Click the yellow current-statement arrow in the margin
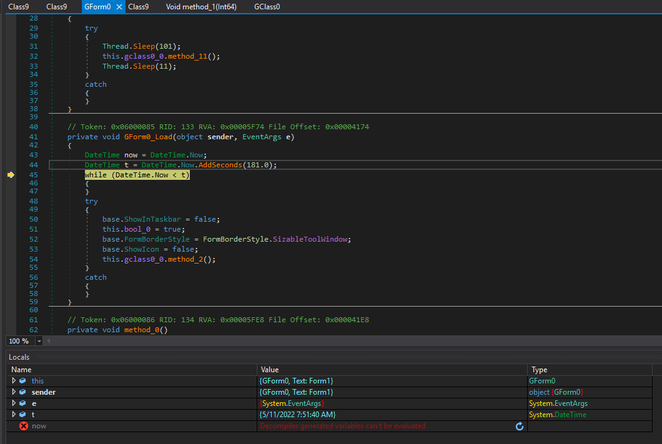Viewport: 662px width, 444px height. tap(10, 175)
